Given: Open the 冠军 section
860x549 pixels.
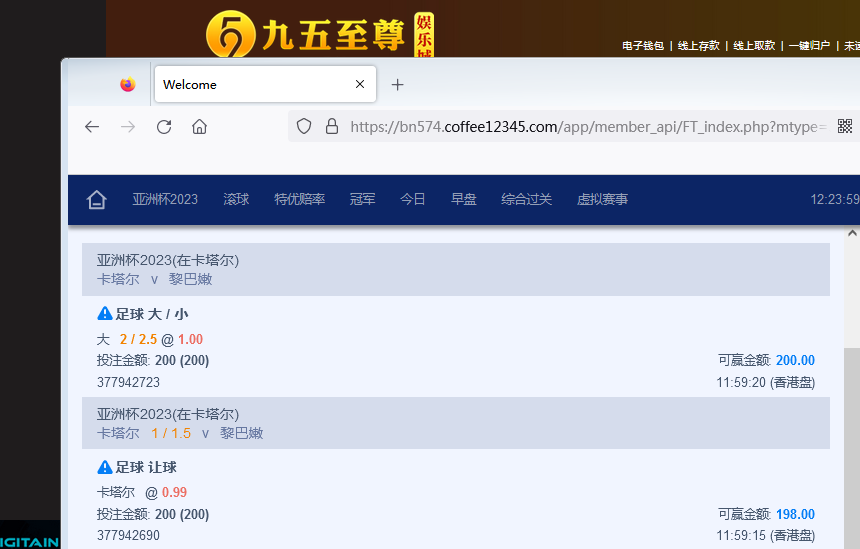Looking at the screenshot, I should pyautogui.click(x=363, y=199).
